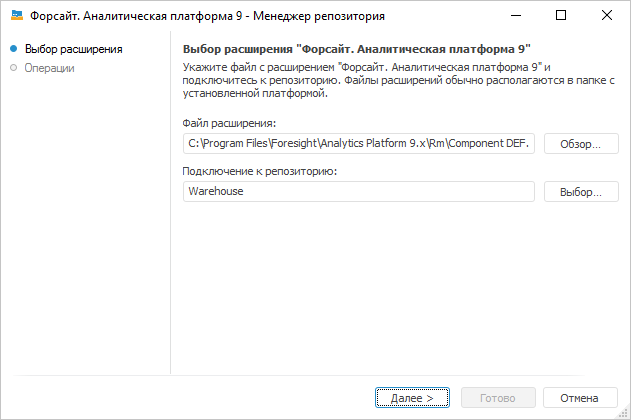The height and width of the screenshot is (420, 631).
Task: Select the Операции step in sidebar
Action: coord(49,68)
